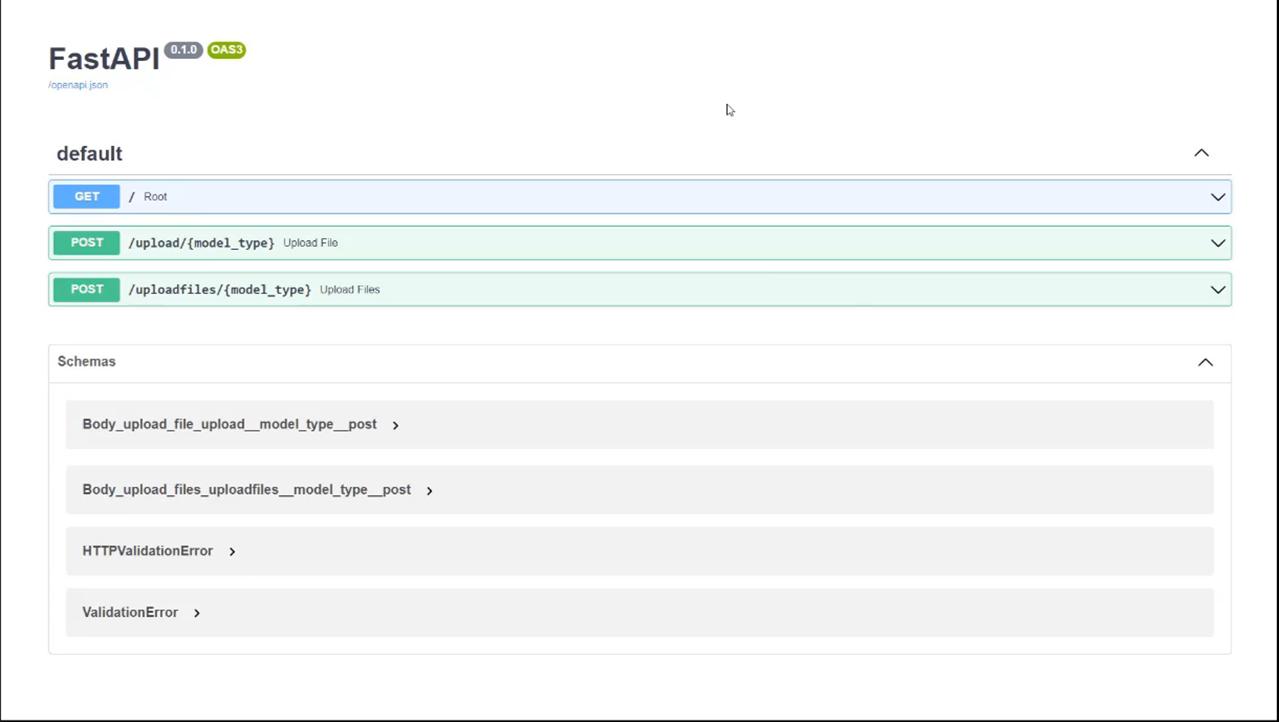This screenshot has height=722, width=1279.
Task: Collapse the Schemas section chevron
Action: point(1205,362)
